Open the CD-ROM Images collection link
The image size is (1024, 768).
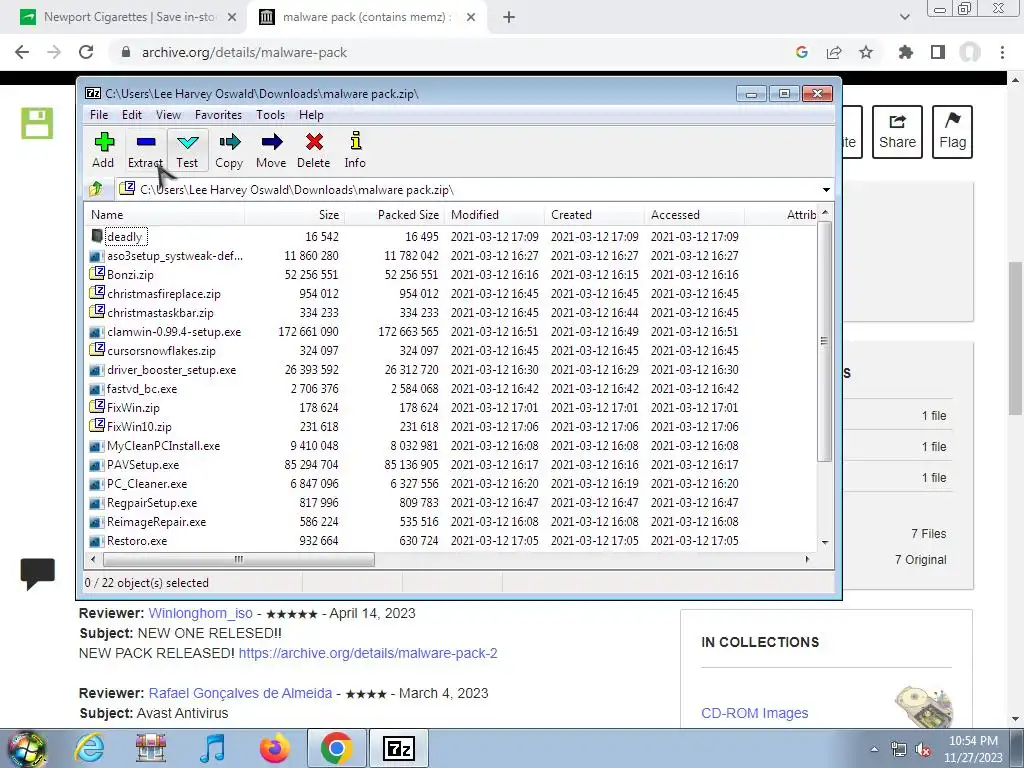pyautogui.click(x=754, y=713)
